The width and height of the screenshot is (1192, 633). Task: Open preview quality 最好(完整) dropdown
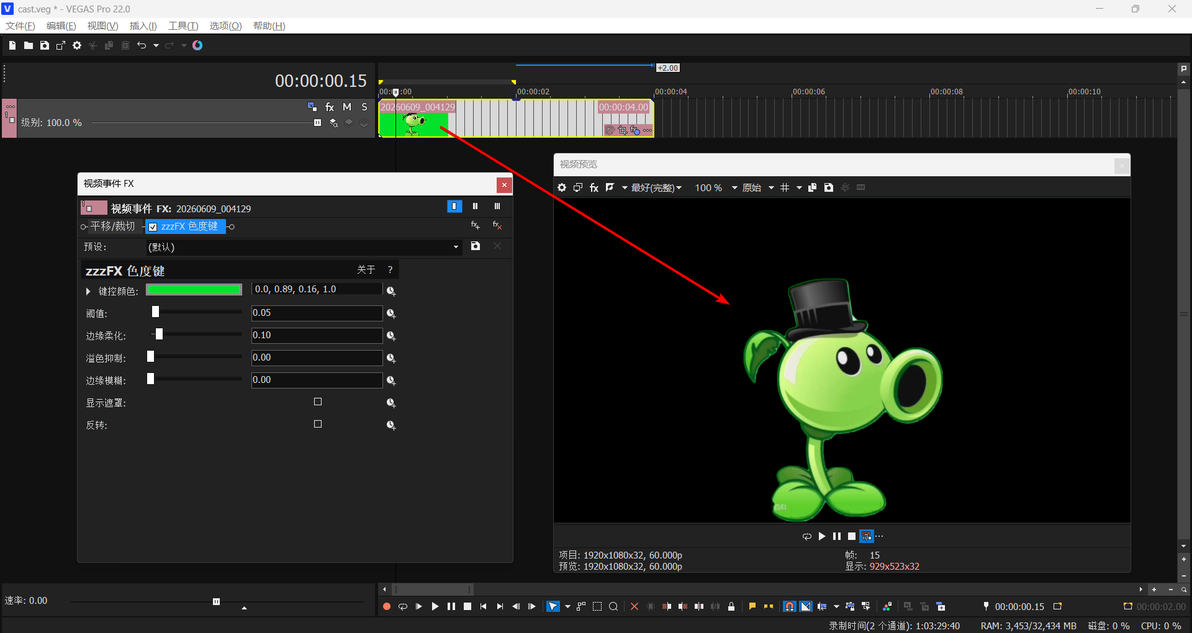pos(656,188)
